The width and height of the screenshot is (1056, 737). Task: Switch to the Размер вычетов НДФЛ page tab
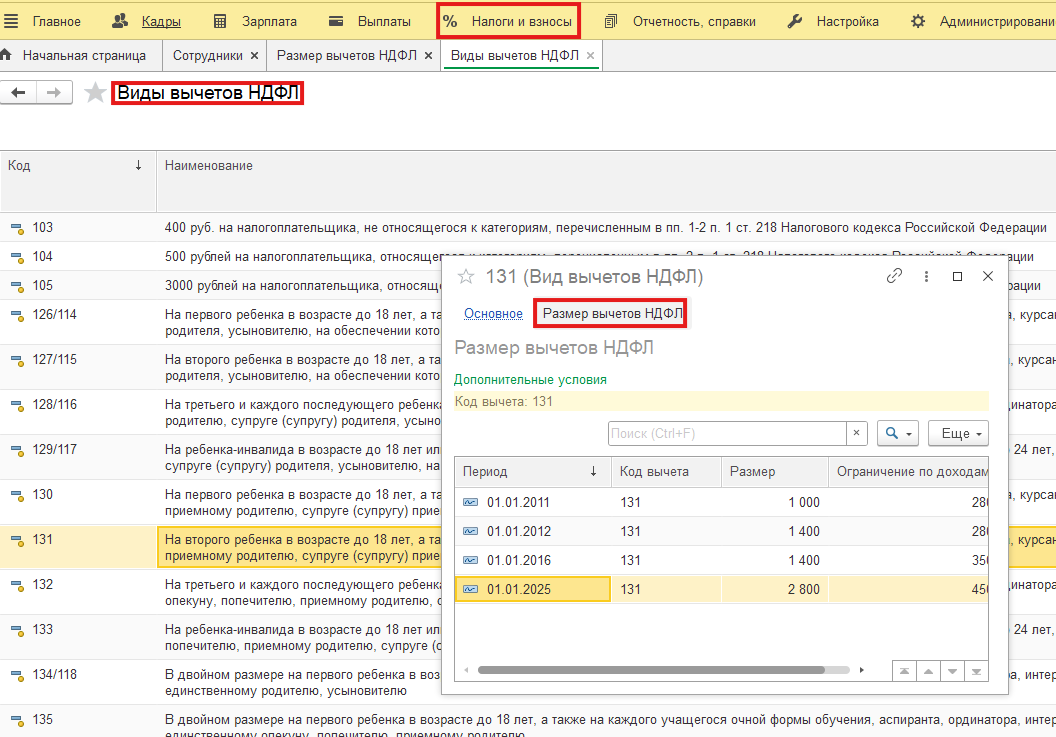click(x=347, y=55)
